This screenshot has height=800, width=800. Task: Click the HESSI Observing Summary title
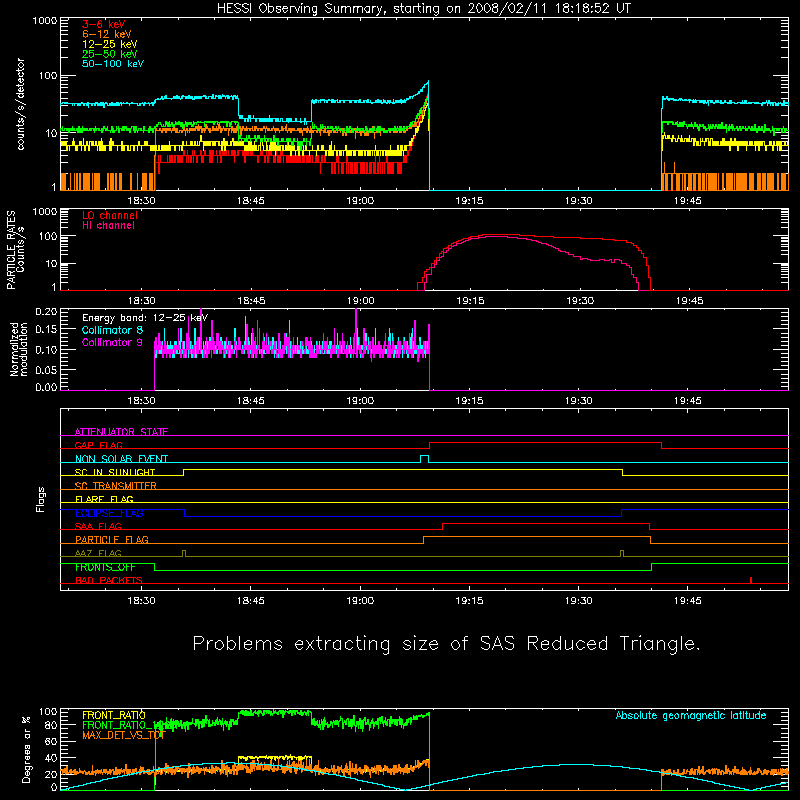(423, 9)
